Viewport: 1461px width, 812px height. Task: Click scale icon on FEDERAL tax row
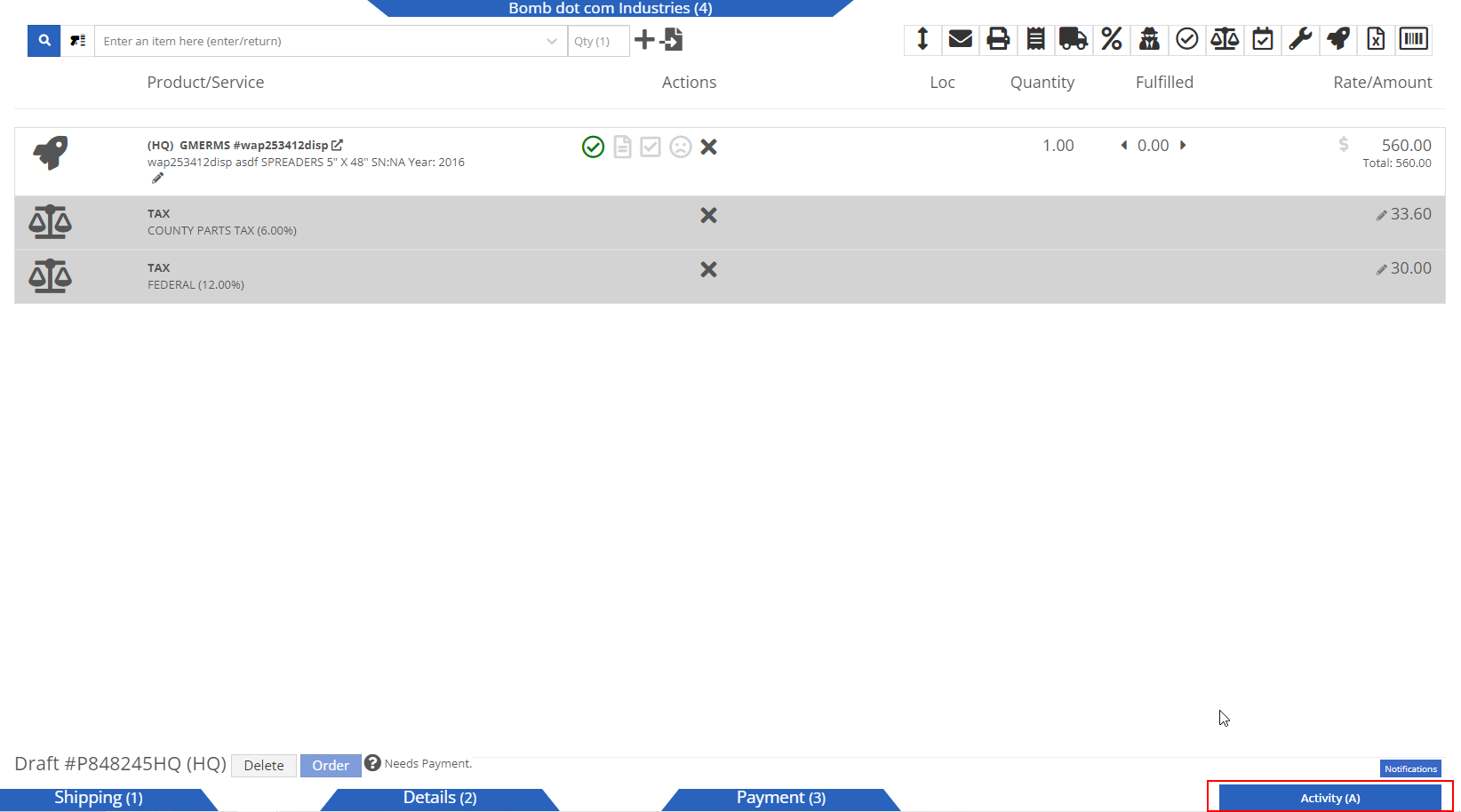point(51,276)
